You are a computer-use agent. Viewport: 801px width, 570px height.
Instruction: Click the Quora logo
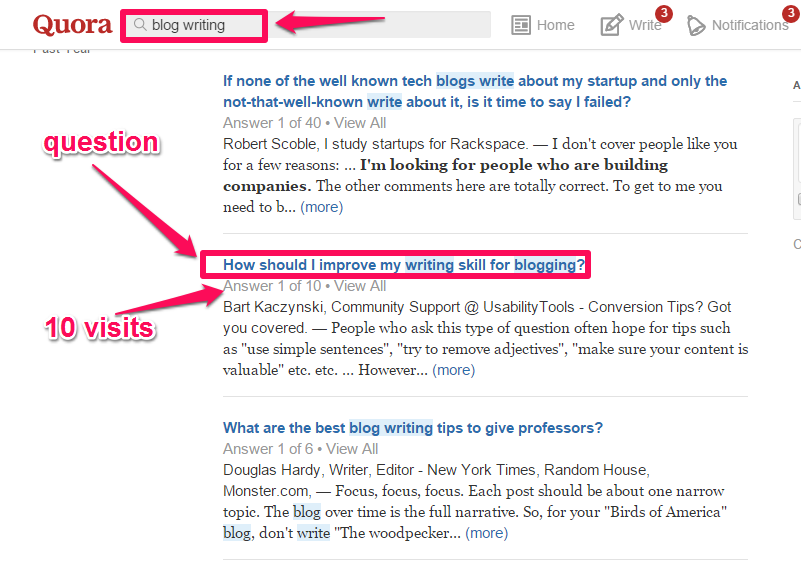[72, 25]
